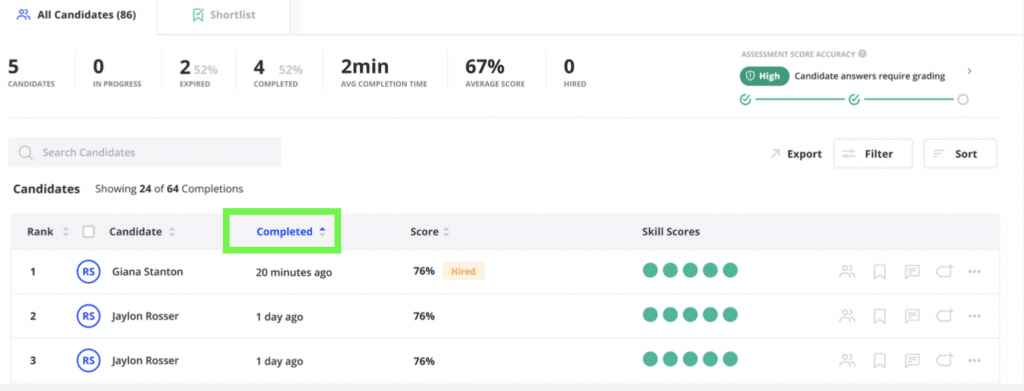Click the RS avatar of Giana Stanton
1024x391 pixels.
coord(88,272)
